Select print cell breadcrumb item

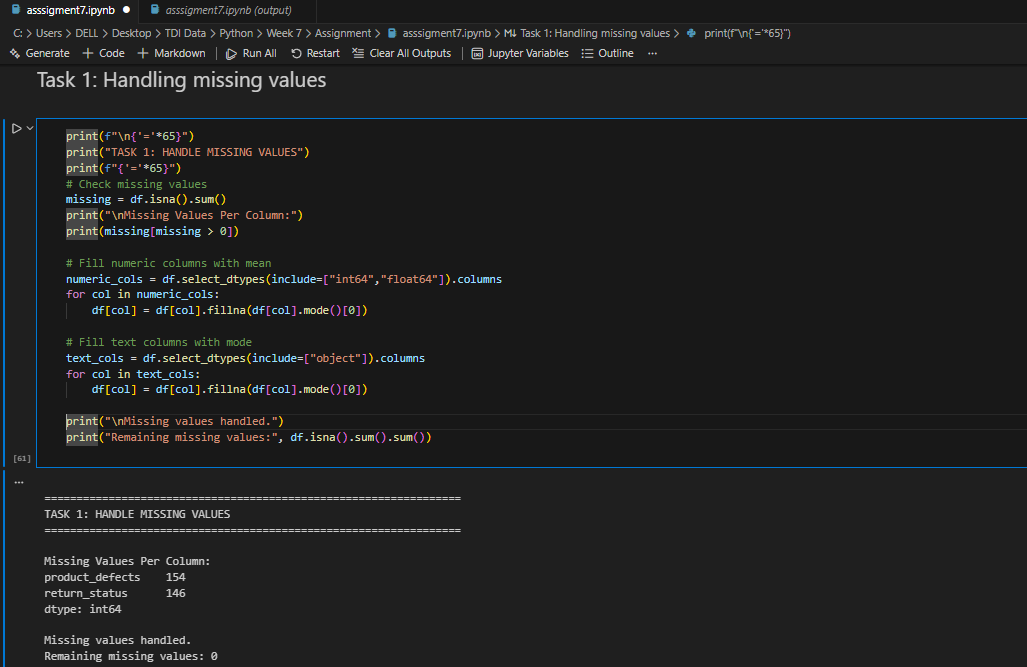tap(739, 33)
